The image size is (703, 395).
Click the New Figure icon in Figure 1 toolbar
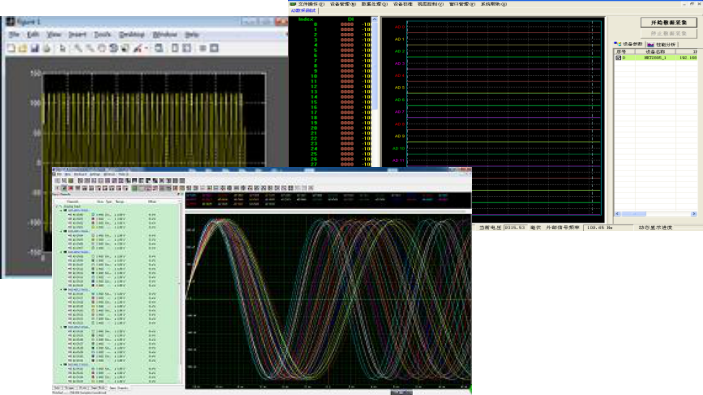tap(11, 48)
